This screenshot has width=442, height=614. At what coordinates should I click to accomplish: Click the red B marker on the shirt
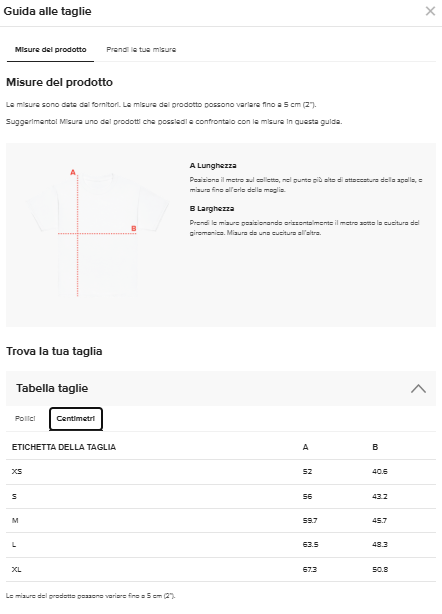click(x=134, y=228)
